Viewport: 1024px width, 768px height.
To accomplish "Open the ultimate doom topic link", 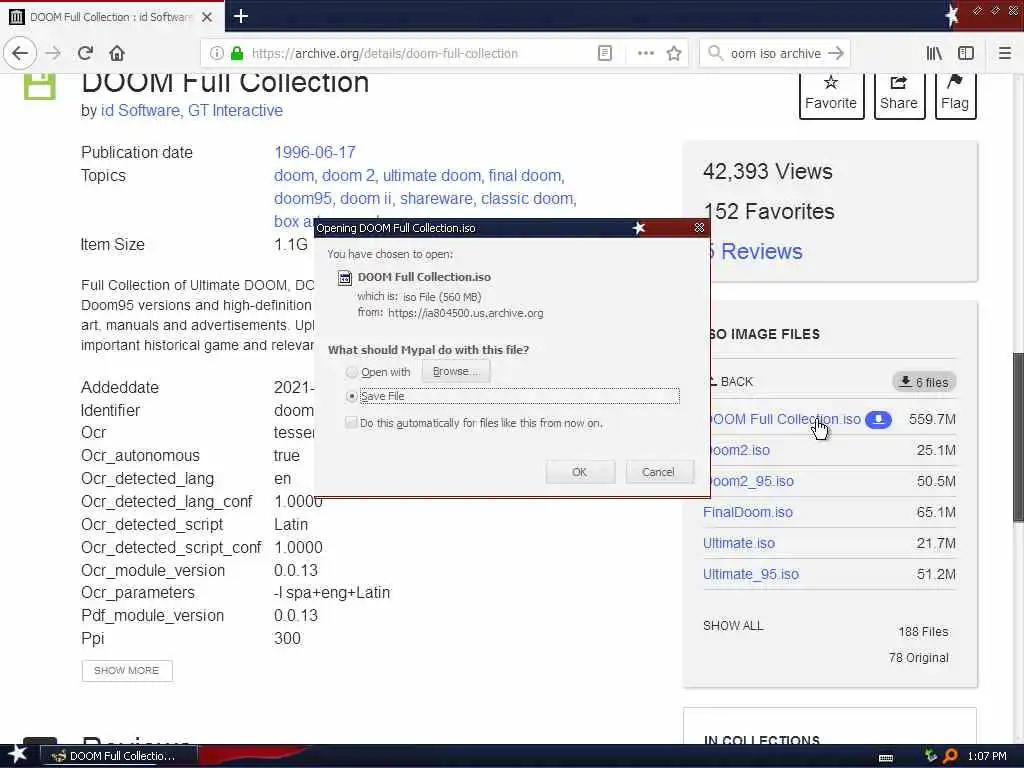I will tap(432, 175).
